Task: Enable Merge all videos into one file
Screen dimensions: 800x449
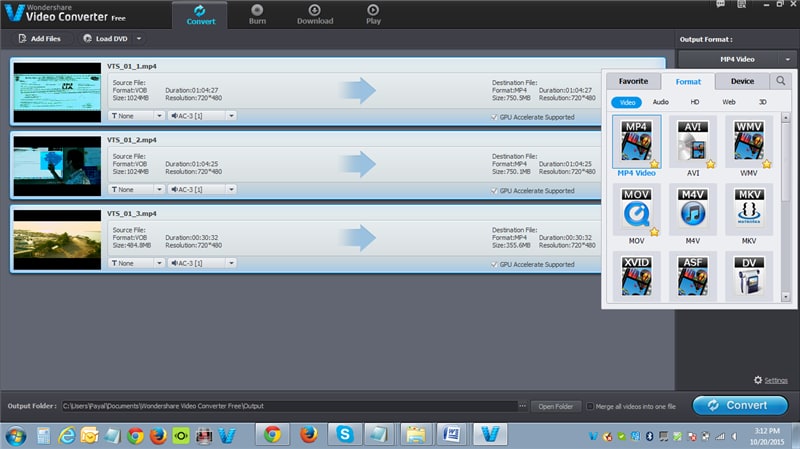Action: [590, 406]
